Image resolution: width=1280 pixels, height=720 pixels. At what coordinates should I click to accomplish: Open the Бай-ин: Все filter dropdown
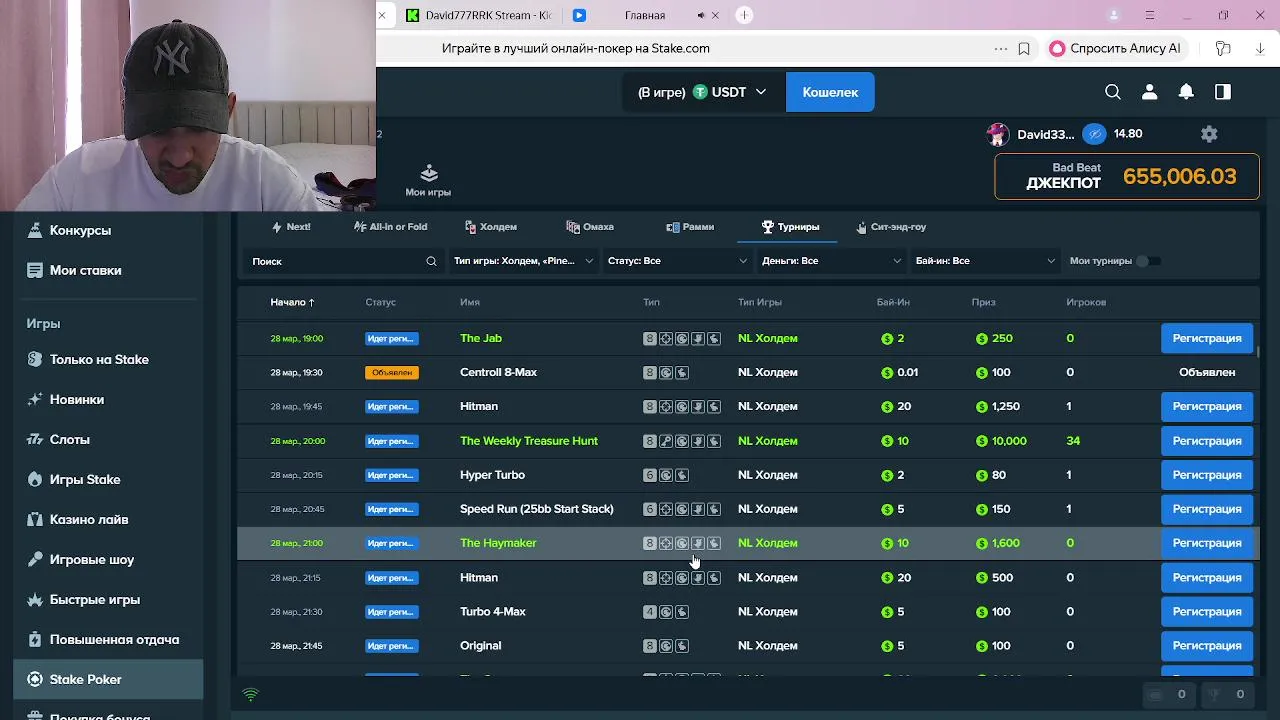point(985,261)
